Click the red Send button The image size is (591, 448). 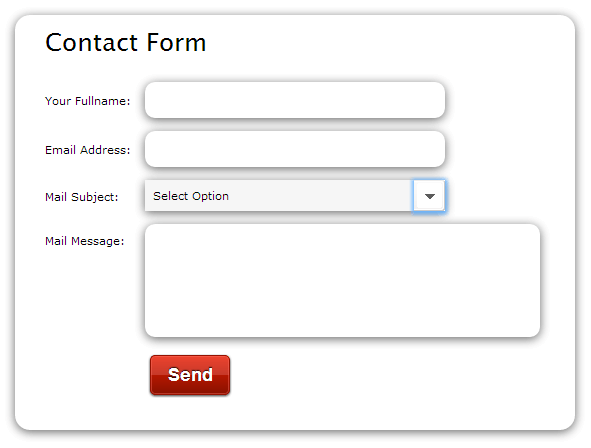pyautogui.click(x=190, y=375)
